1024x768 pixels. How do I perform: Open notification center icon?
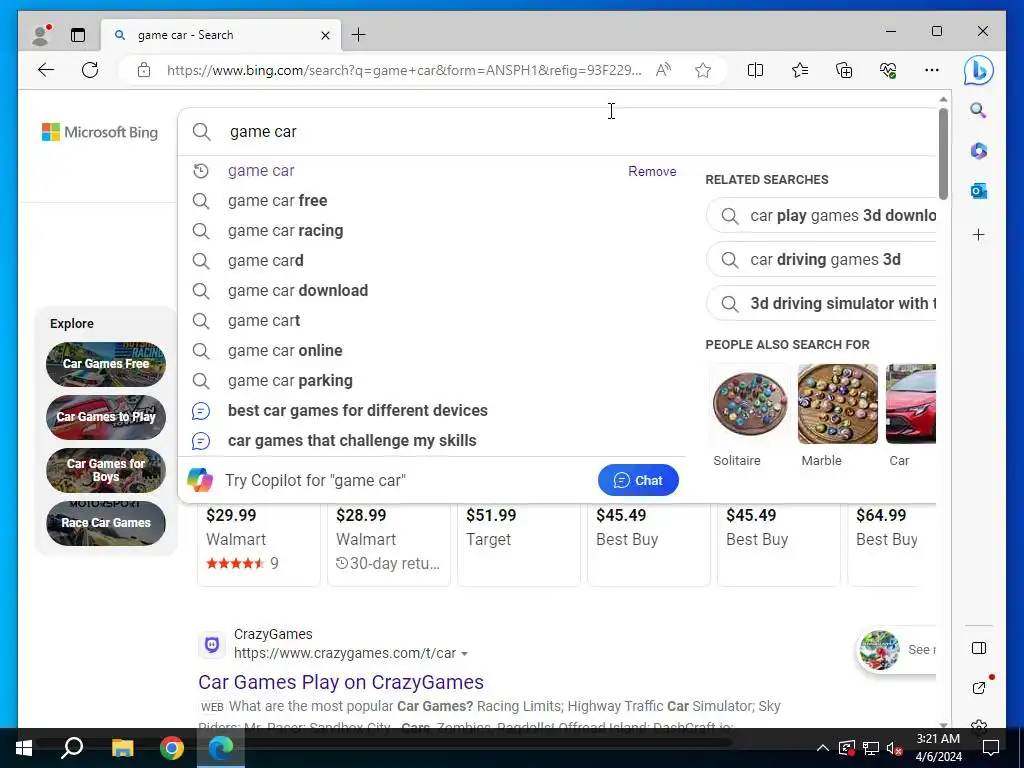(x=991, y=748)
